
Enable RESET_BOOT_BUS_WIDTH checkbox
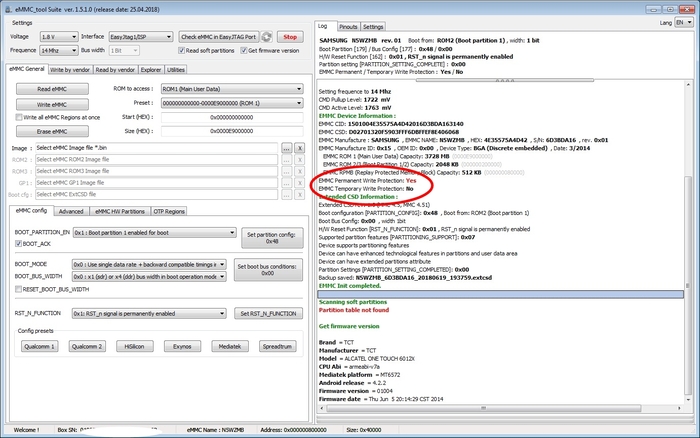pos(18,289)
